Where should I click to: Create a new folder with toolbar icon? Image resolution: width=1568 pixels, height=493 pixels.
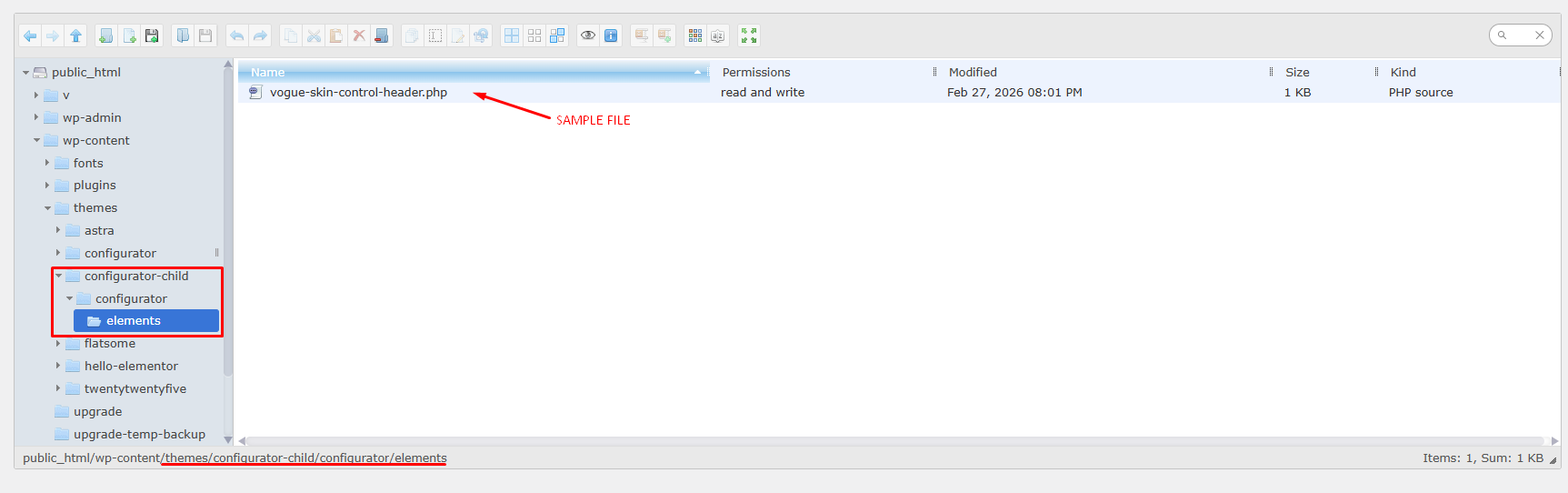point(106,35)
